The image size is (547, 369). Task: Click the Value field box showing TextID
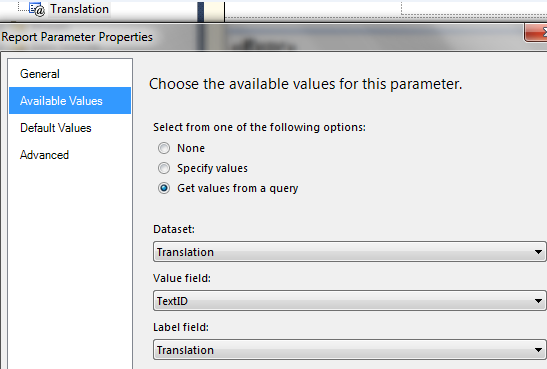[349, 301]
